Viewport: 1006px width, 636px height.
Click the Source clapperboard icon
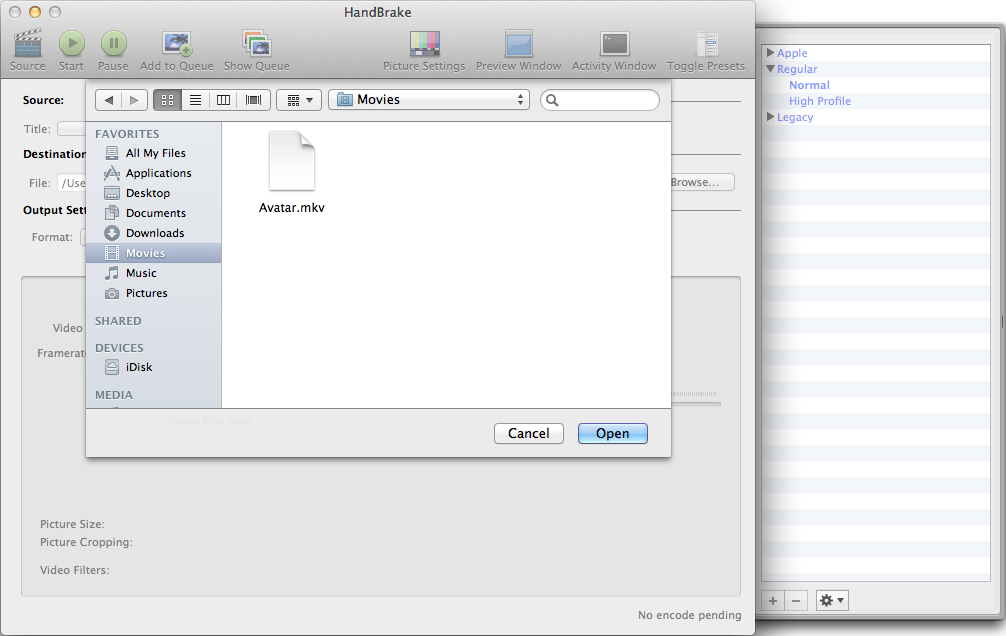pyautogui.click(x=28, y=45)
